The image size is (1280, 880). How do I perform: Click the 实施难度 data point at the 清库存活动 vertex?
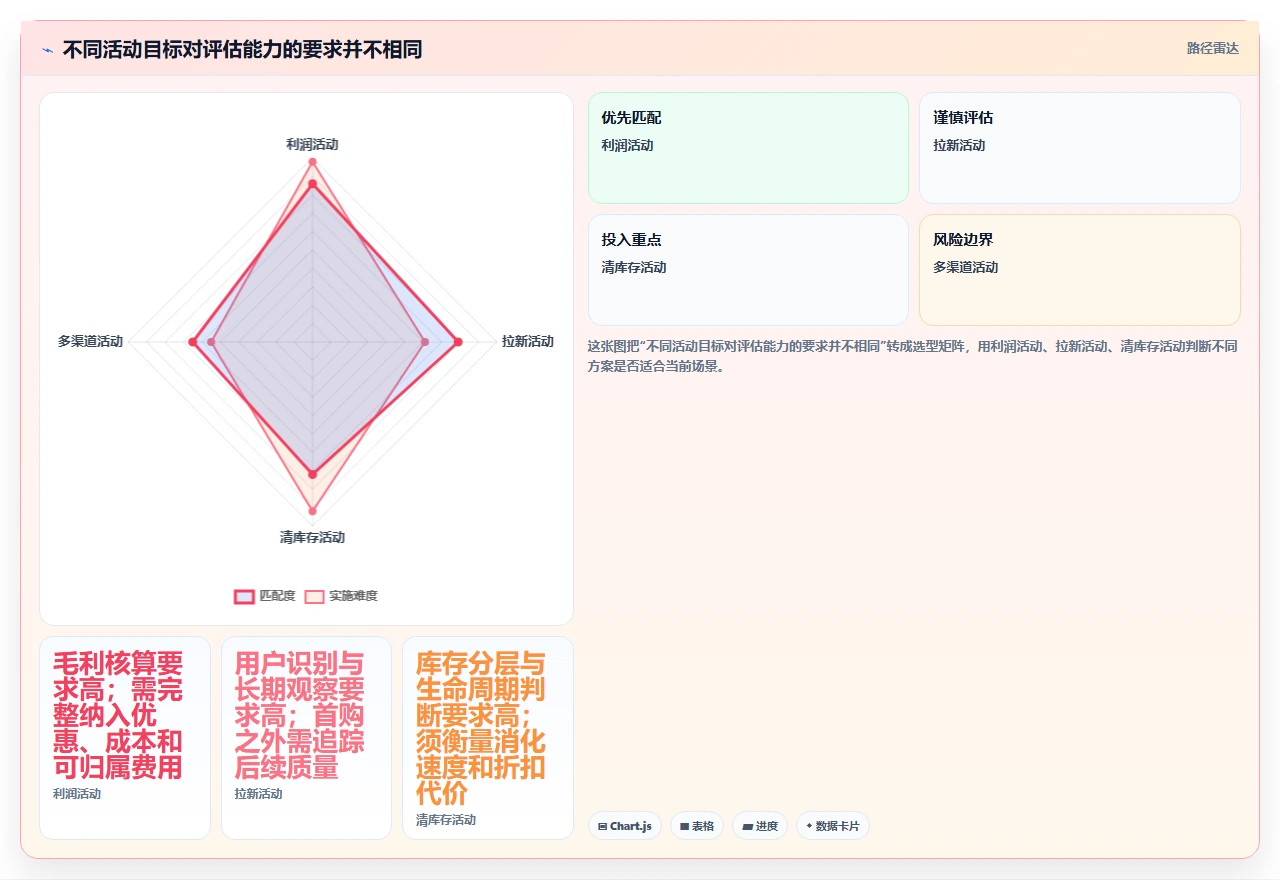pyautogui.click(x=312, y=511)
